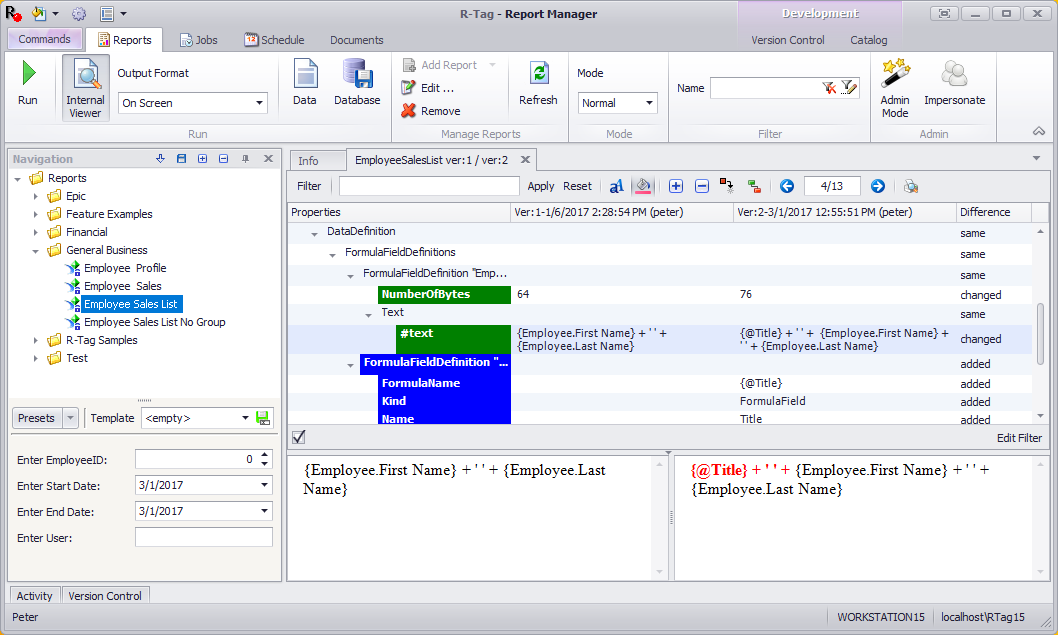Pick highlight color in comparison toolbar
The image size is (1058, 635).
pos(644,186)
